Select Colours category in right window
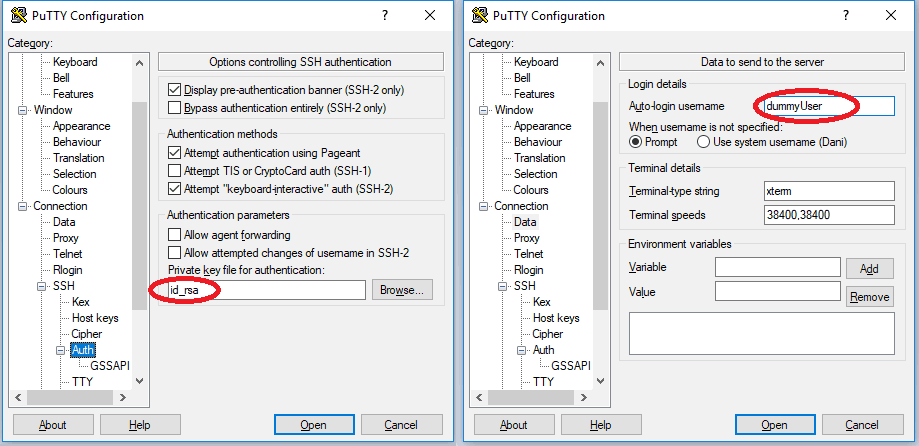919x446 pixels. click(531, 190)
